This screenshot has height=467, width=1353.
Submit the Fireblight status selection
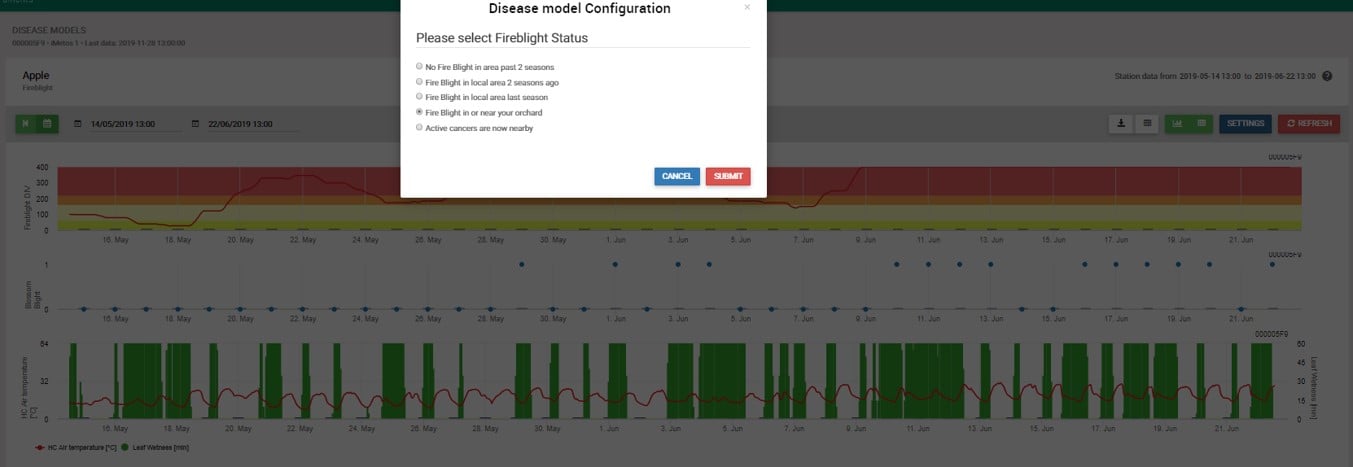tap(727, 176)
